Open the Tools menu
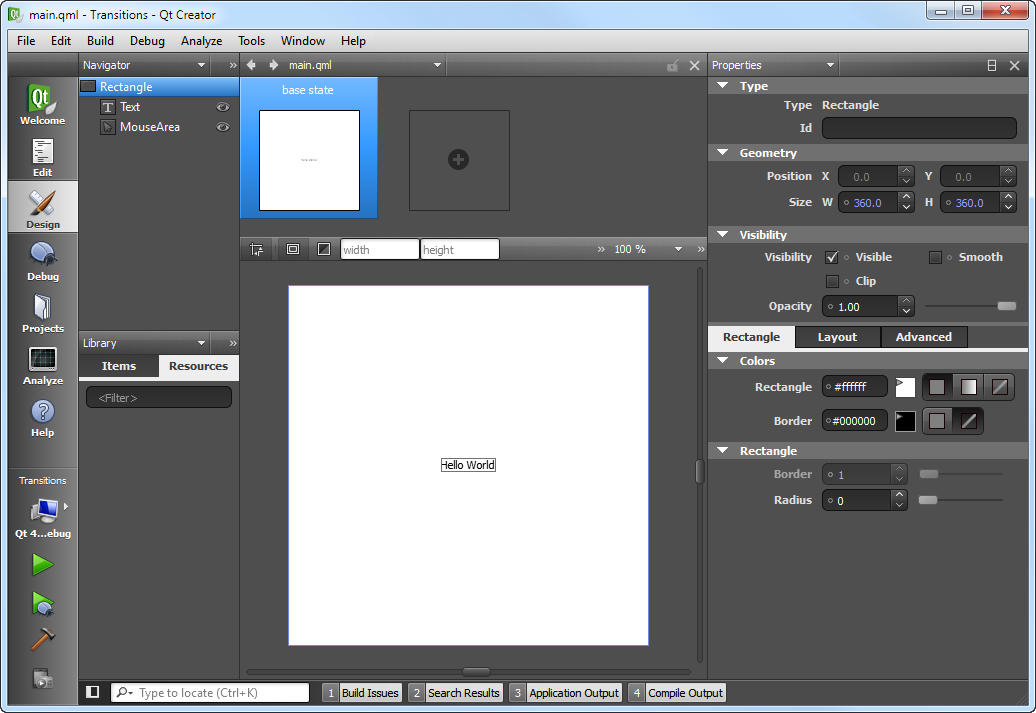 (x=251, y=41)
